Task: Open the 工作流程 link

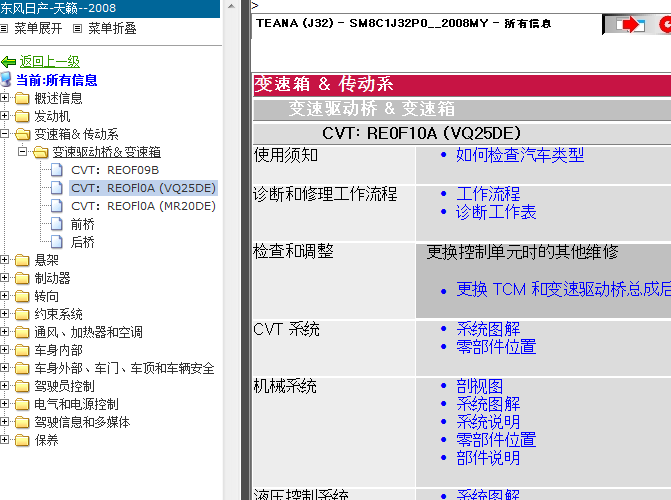Action: pos(488,194)
